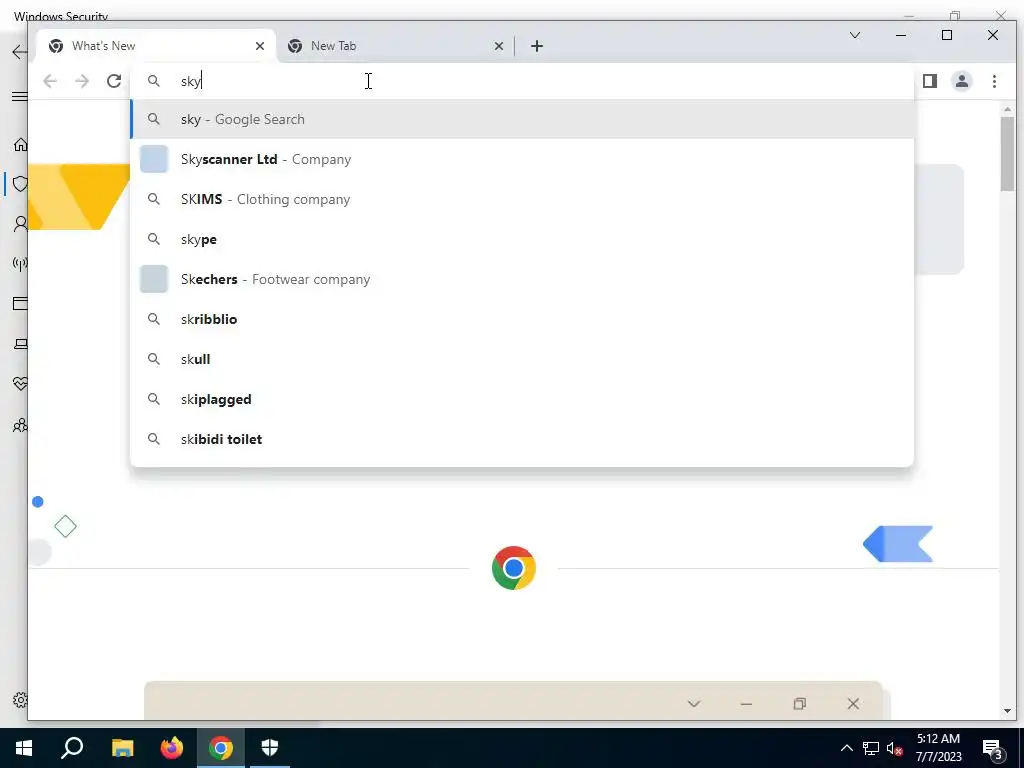Open Account protection person icon

pyautogui.click(x=20, y=224)
